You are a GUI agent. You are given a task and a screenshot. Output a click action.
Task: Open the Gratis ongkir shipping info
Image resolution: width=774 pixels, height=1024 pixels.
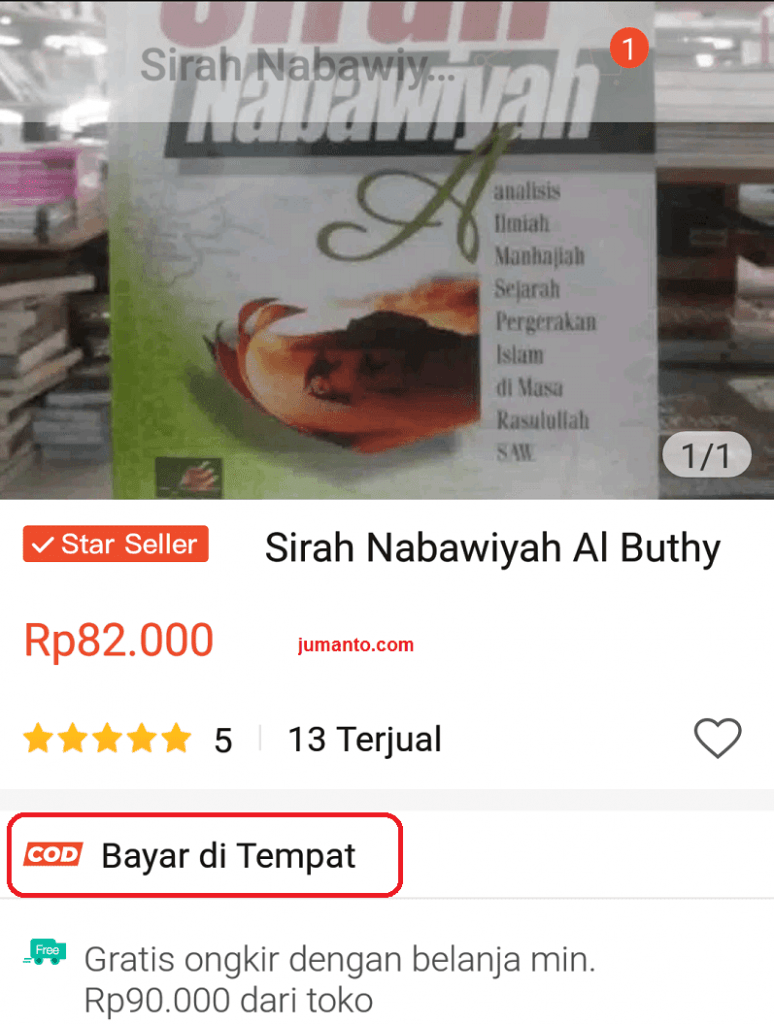tap(340, 980)
